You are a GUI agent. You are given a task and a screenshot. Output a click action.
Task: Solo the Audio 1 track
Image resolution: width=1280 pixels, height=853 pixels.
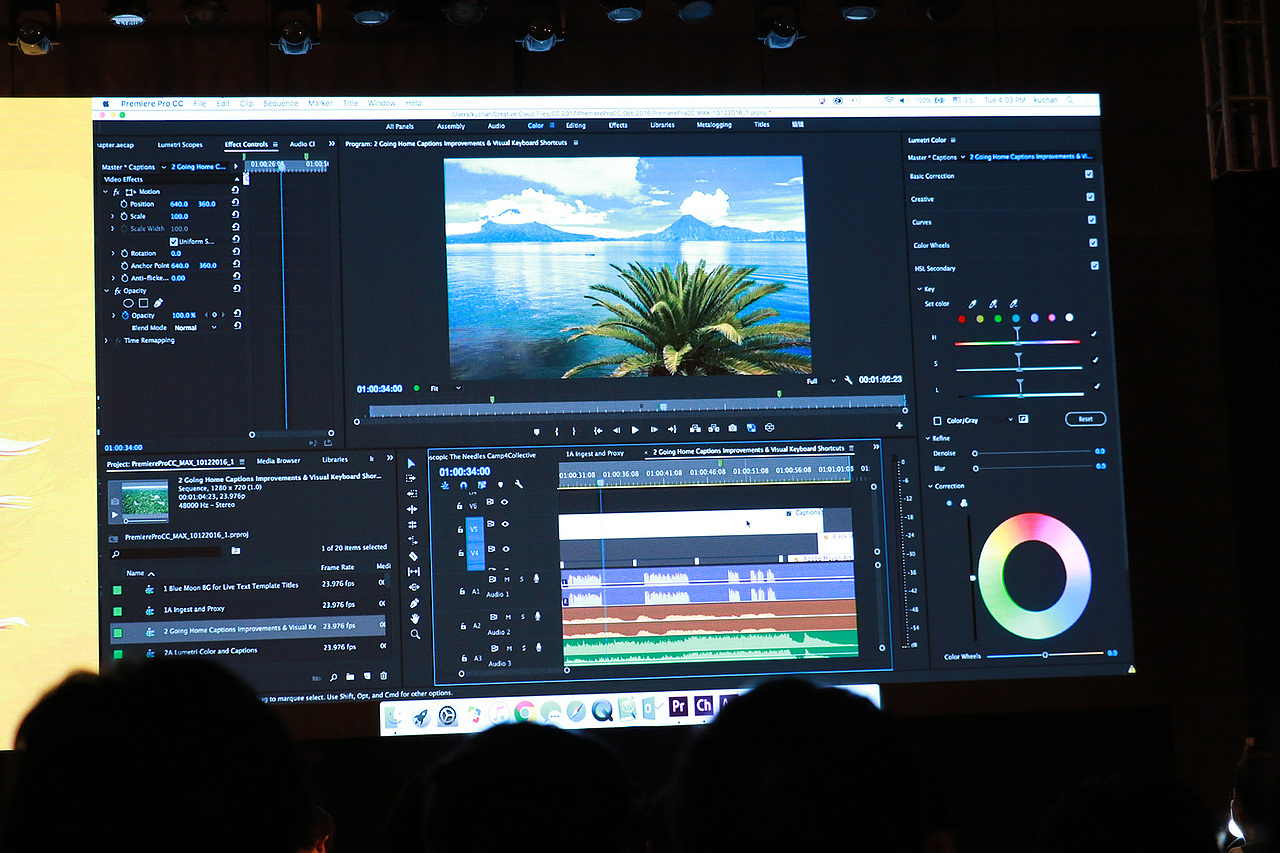[523, 579]
